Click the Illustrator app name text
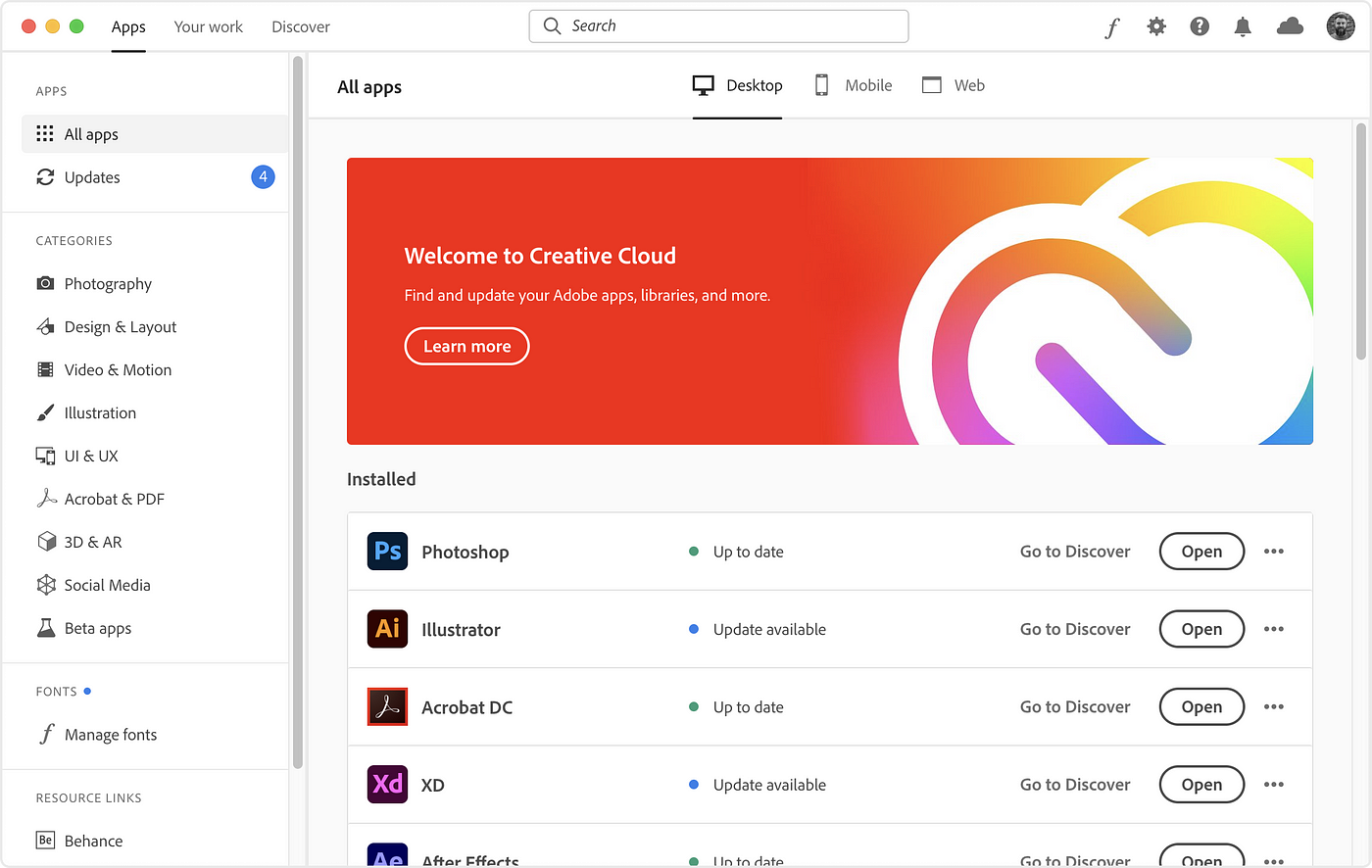 click(461, 629)
